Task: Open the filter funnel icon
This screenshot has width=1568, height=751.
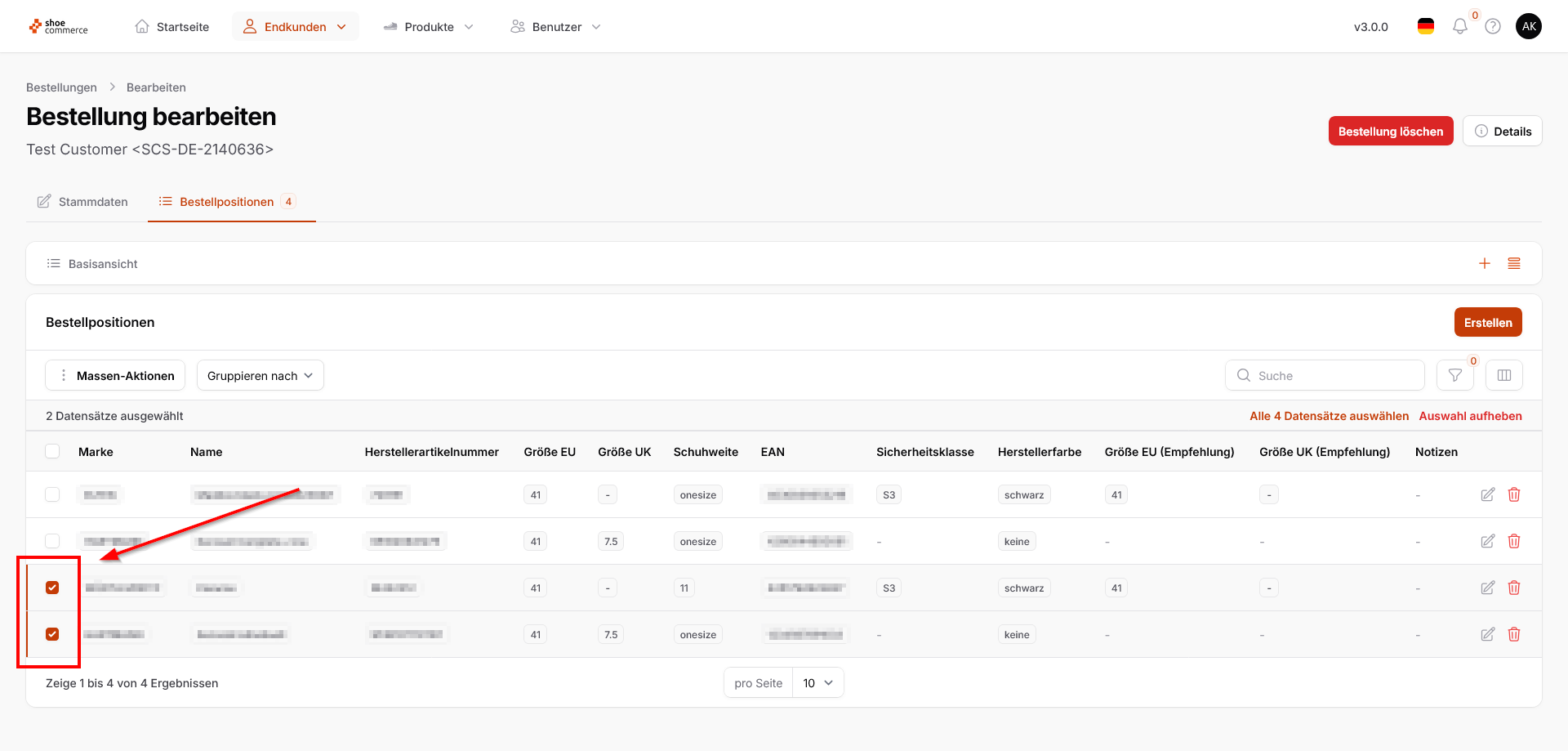Action: [x=1455, y=376]
